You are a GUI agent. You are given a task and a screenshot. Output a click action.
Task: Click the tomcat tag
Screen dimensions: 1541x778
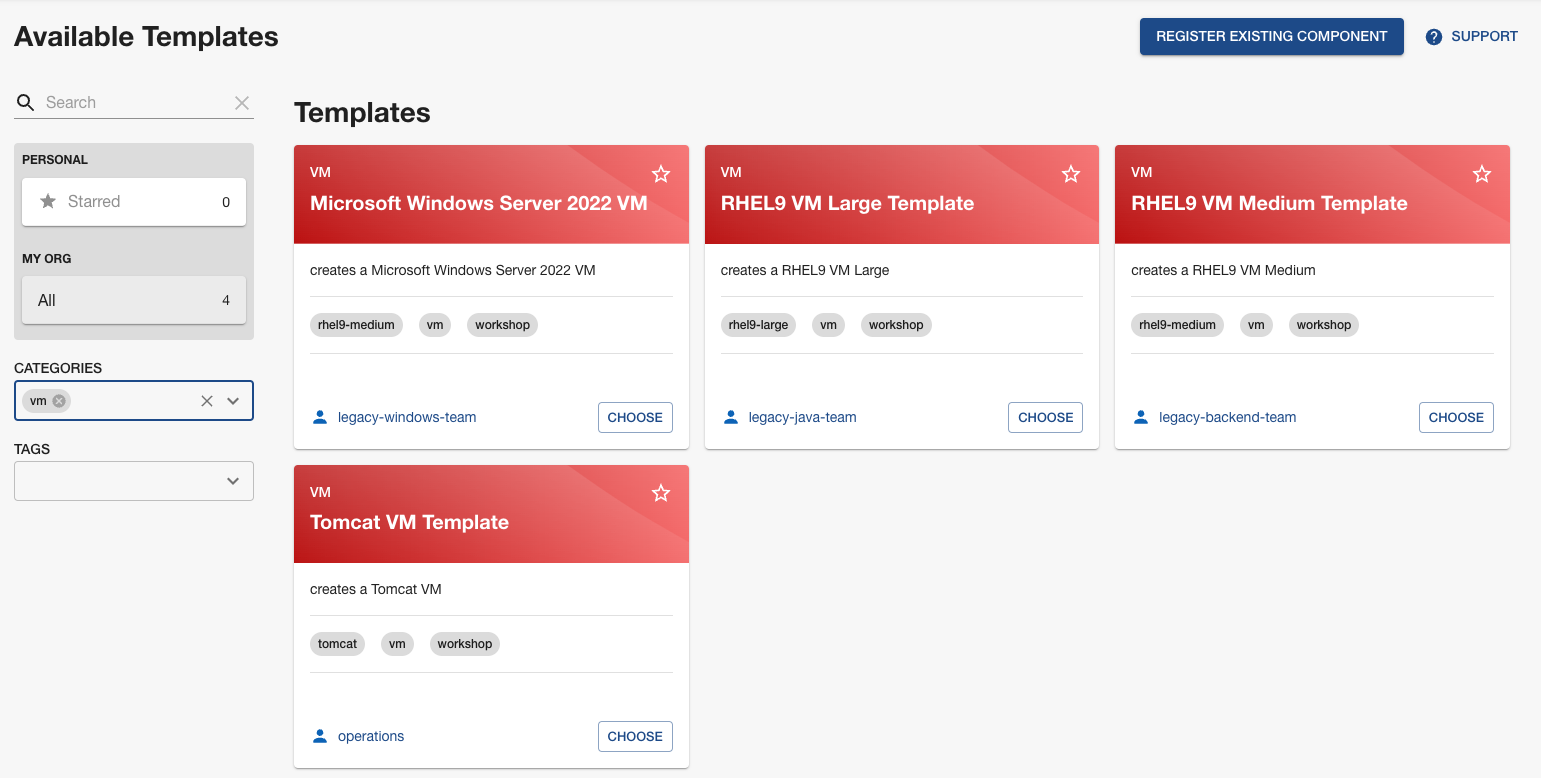(337, 644)
